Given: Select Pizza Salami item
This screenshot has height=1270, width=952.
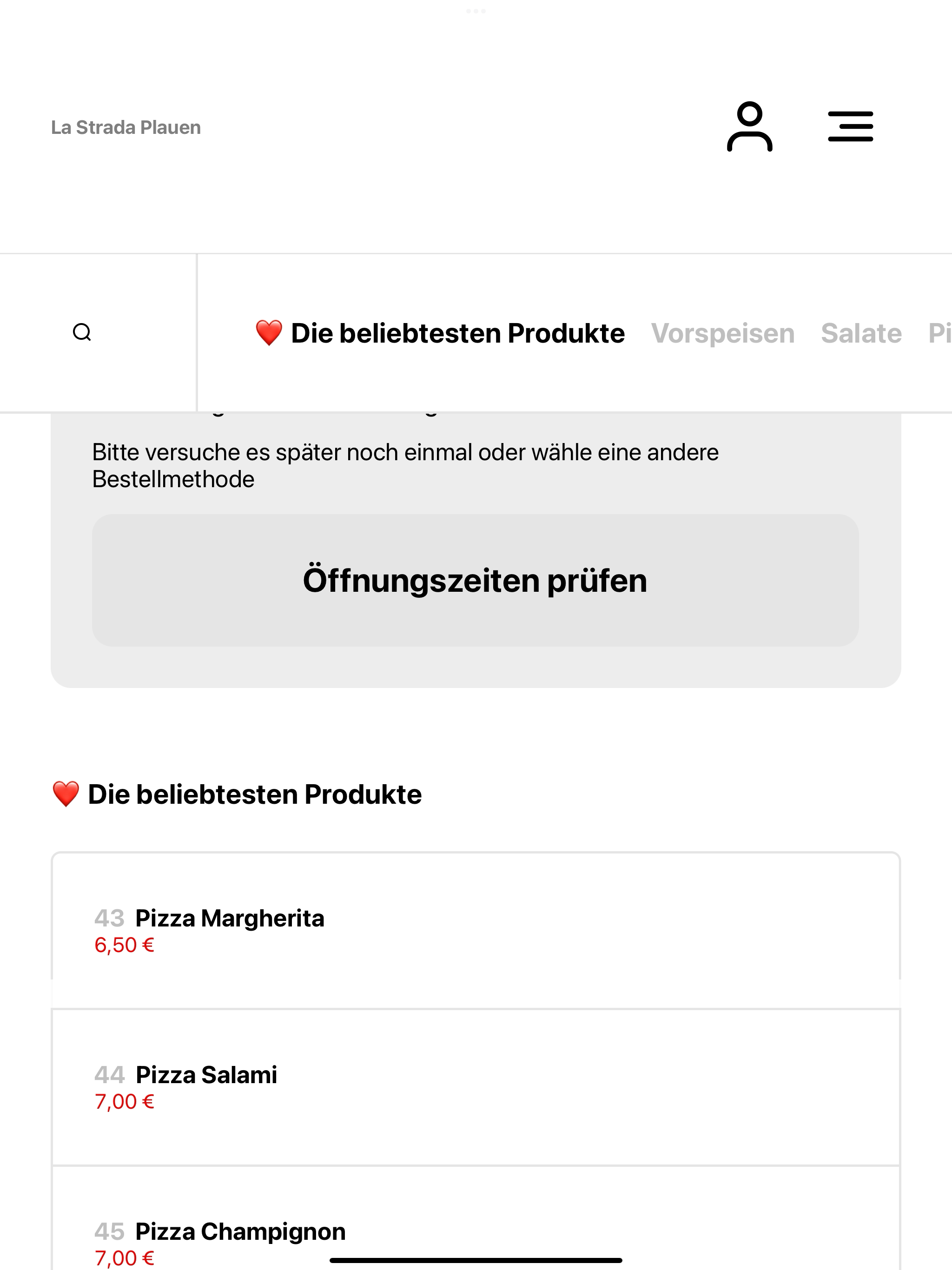Looking at the screenshot, I should 476,1087.
